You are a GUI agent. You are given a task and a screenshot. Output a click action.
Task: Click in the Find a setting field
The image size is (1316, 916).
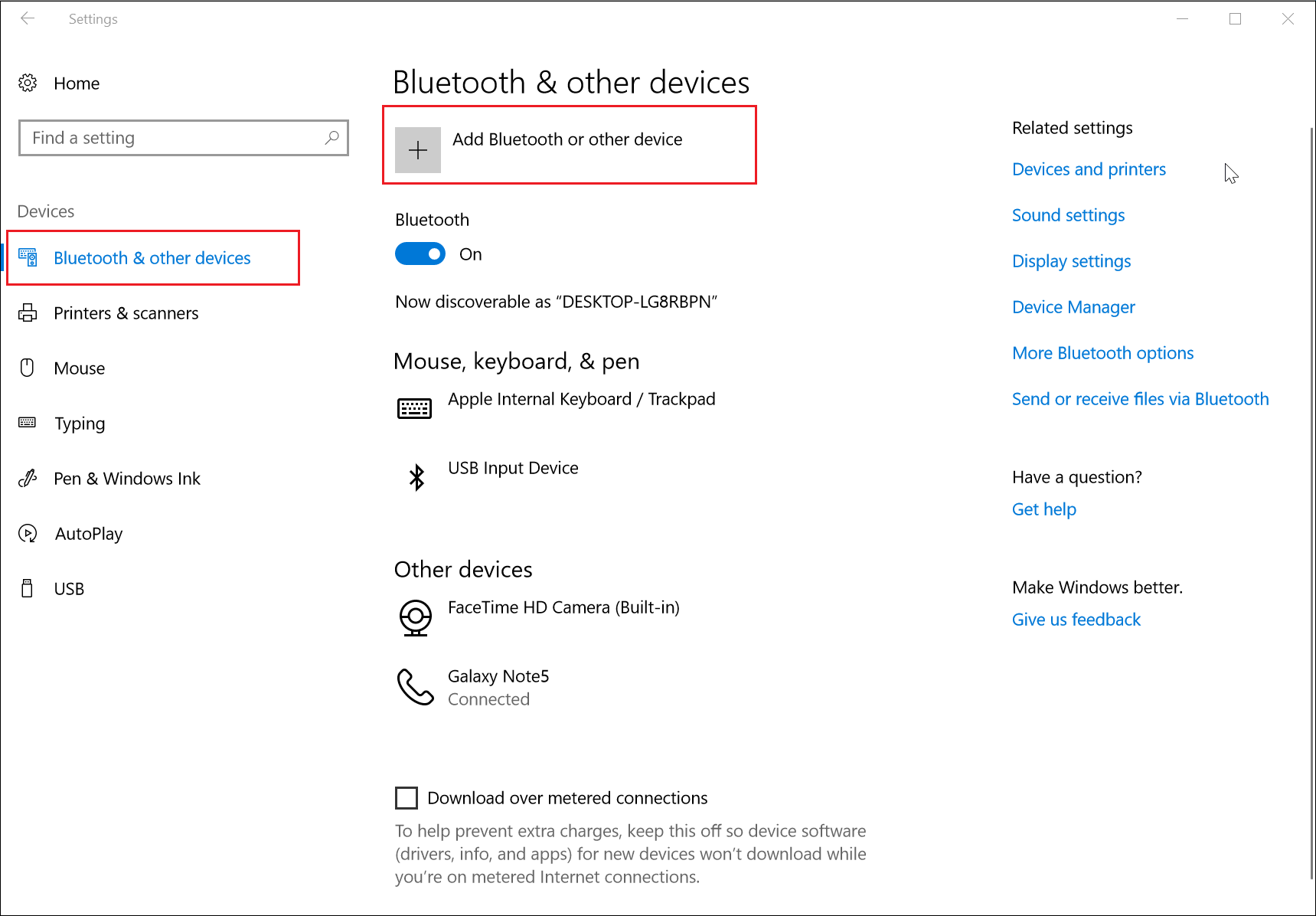176,138
